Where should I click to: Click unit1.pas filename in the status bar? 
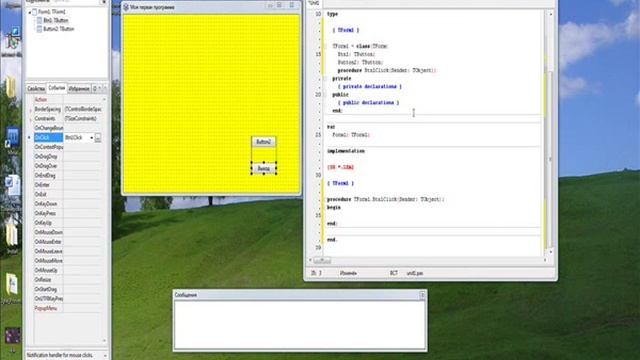tap(415, 273)
